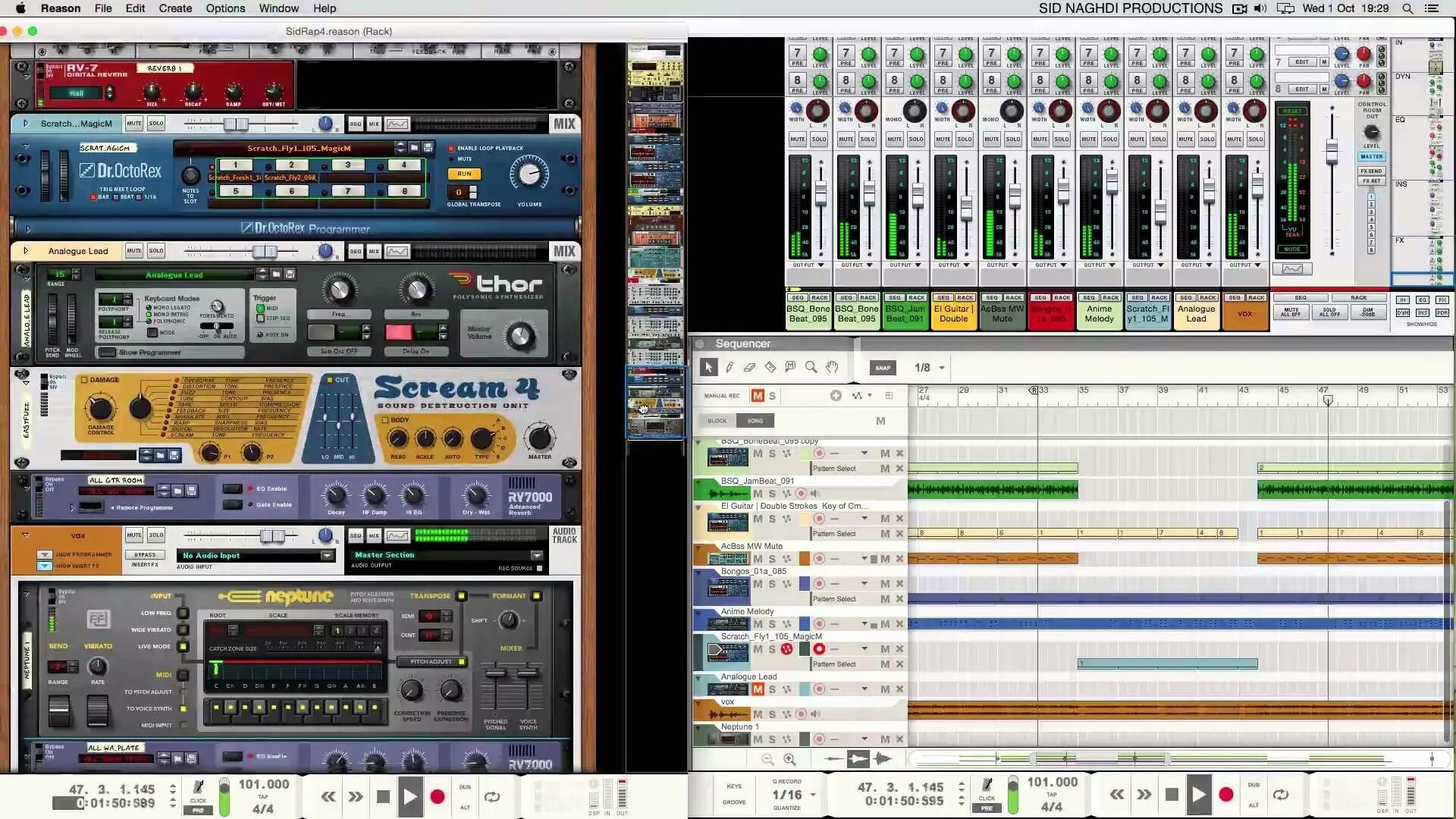Open the Options menu

225,8
